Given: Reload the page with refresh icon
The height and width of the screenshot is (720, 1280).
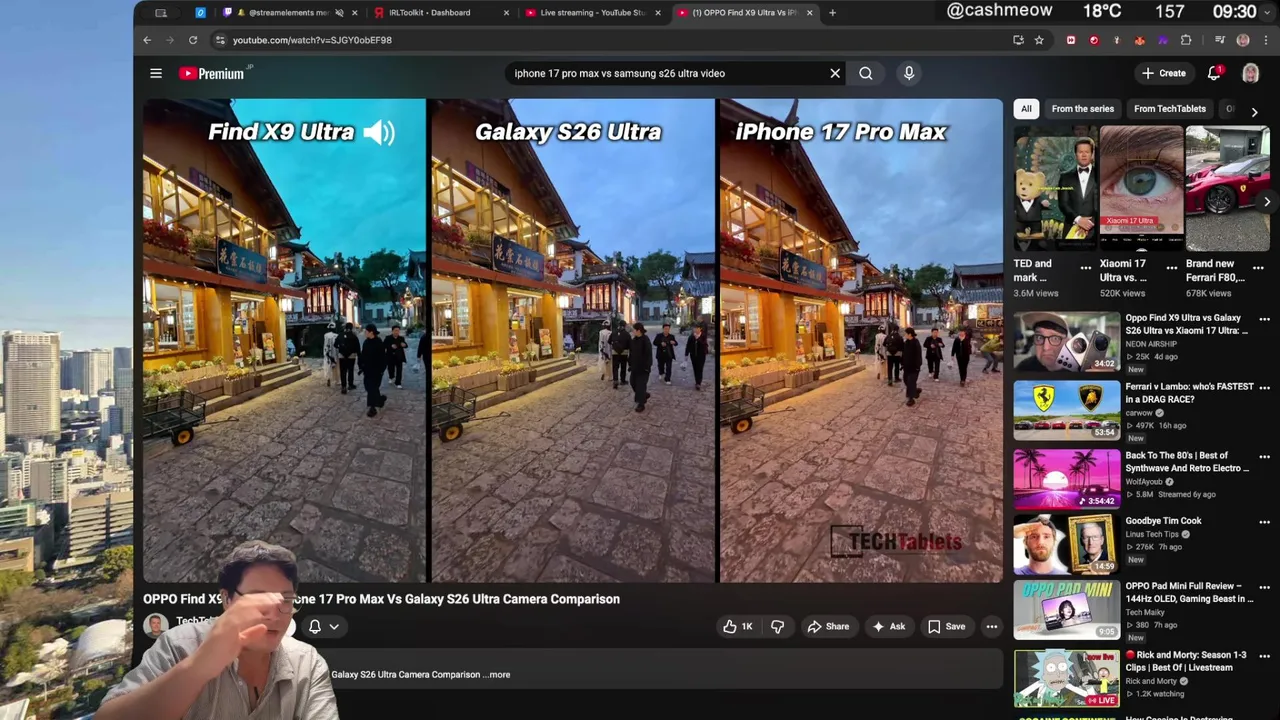Looking at the screenshot, I should click(x=193, y=40).
